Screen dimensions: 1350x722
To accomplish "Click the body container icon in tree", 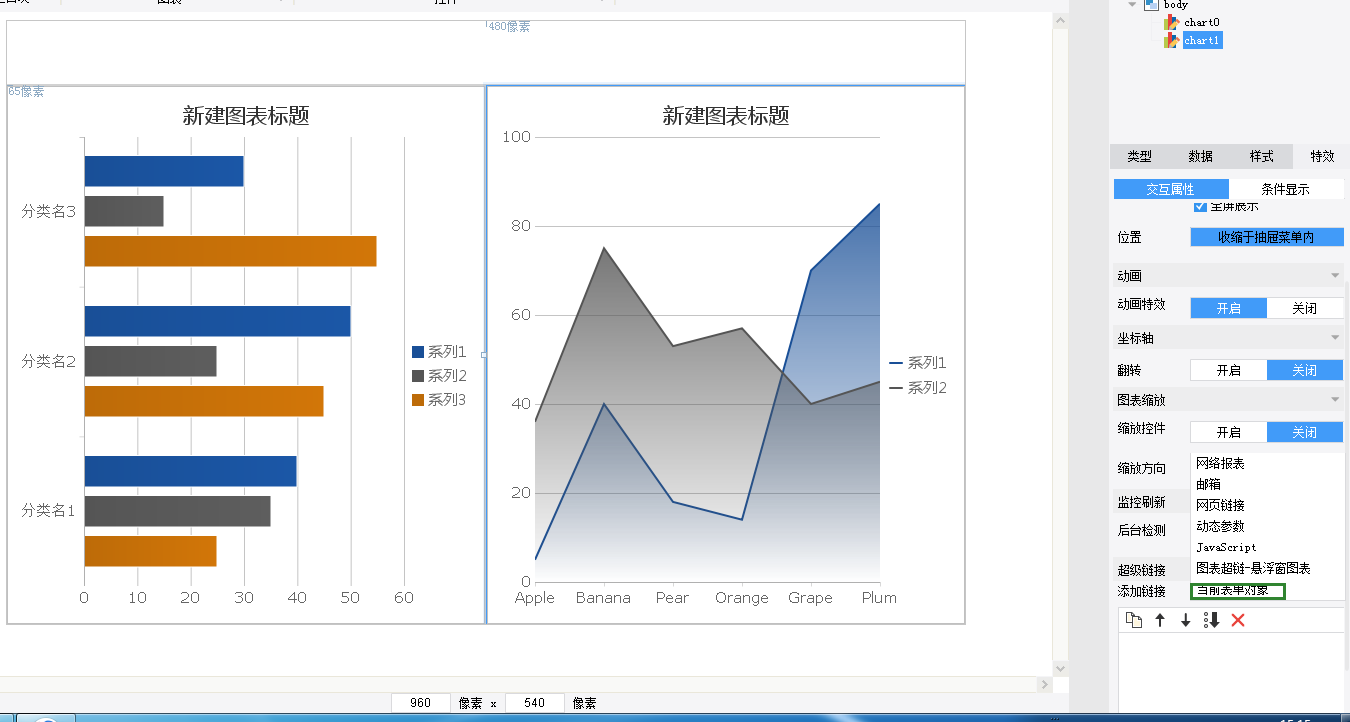I will coord(1151,5).
